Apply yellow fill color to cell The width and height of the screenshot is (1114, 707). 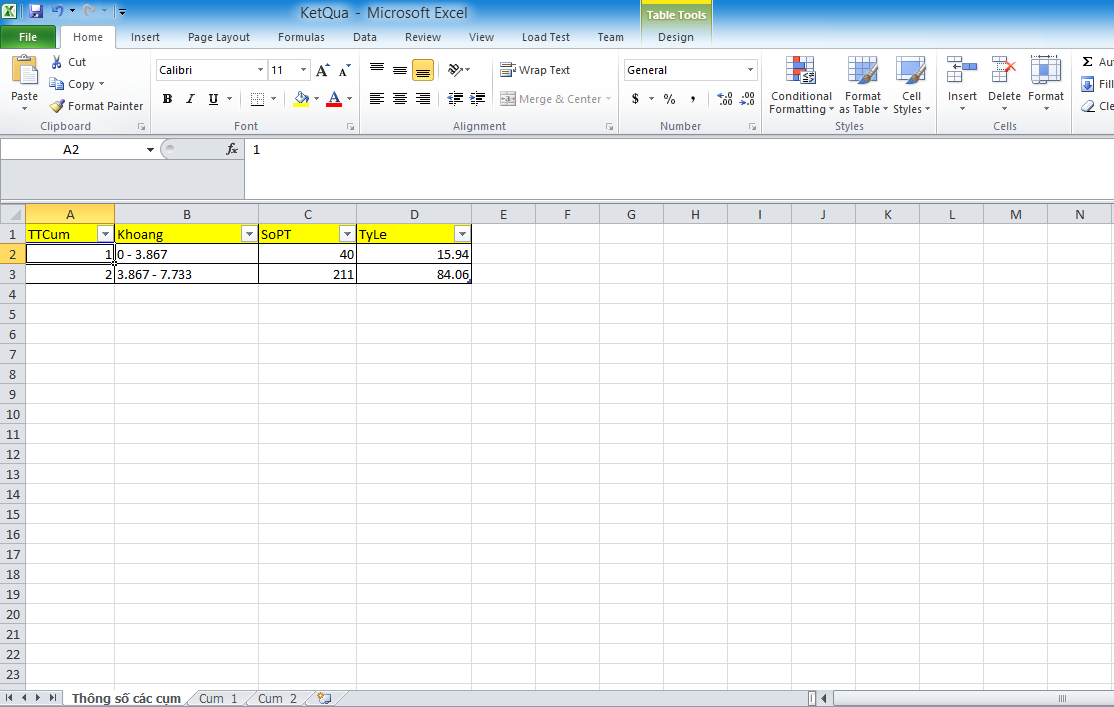pyautogui.click(x=302, y=99)
